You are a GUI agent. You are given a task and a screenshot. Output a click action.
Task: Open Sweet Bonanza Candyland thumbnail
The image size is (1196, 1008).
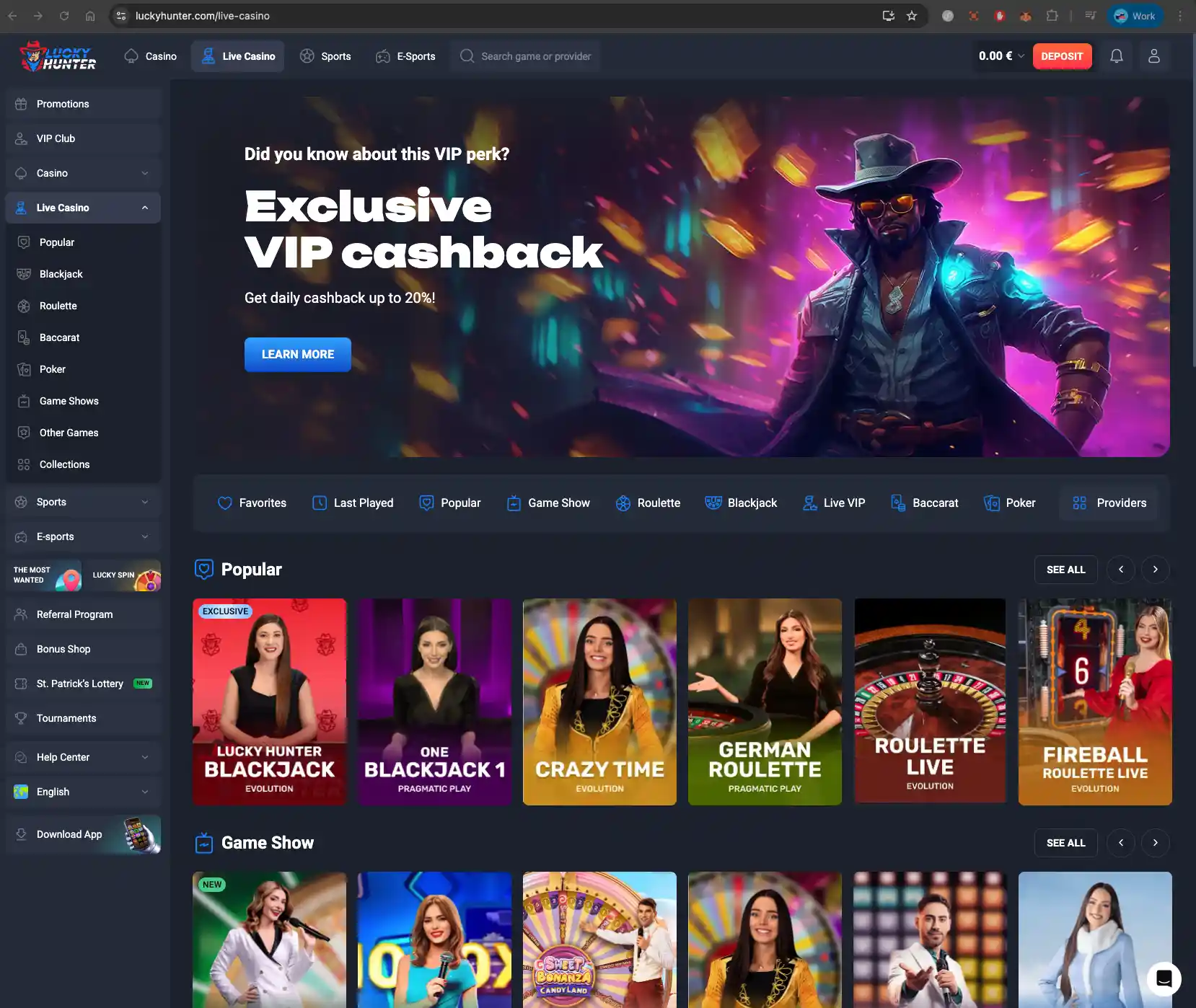599,940
